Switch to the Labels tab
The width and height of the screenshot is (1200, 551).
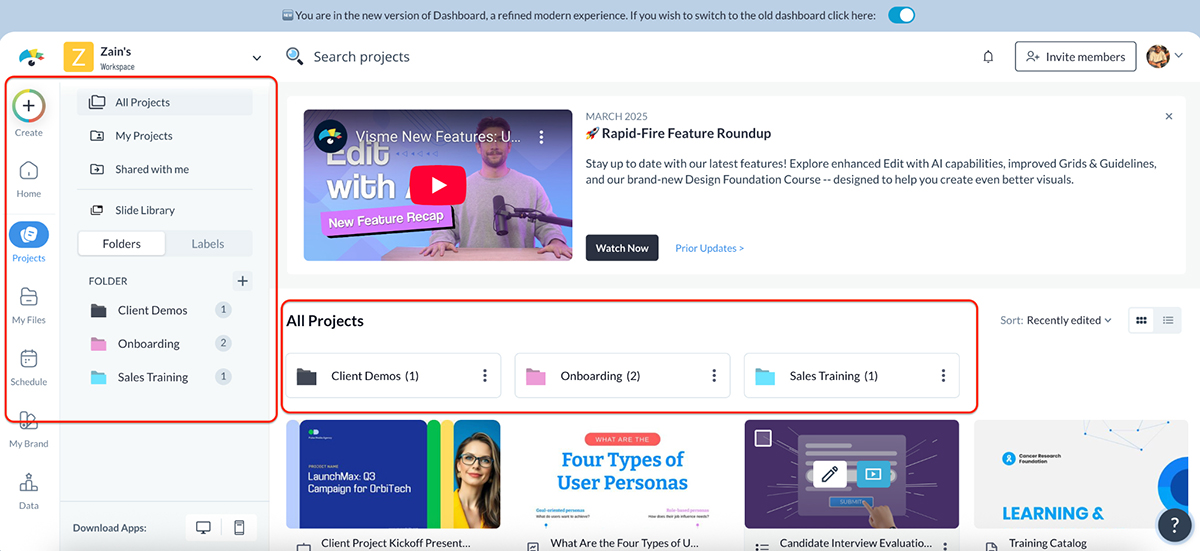(208, 244)
